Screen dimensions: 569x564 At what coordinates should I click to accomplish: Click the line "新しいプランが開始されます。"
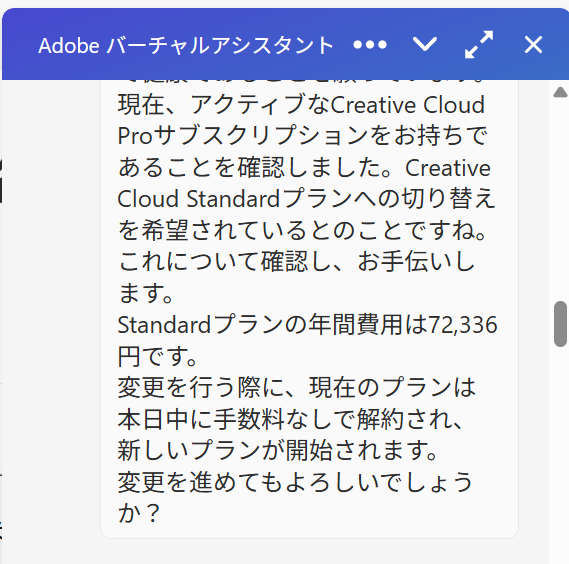(x=278, y=451)
